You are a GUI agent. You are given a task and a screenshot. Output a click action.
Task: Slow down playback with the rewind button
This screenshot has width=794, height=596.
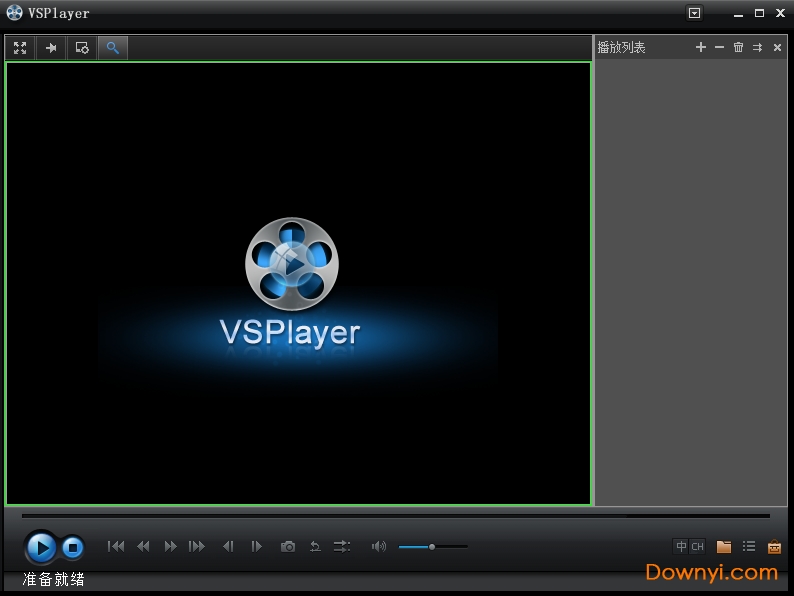tap(143, 546)
